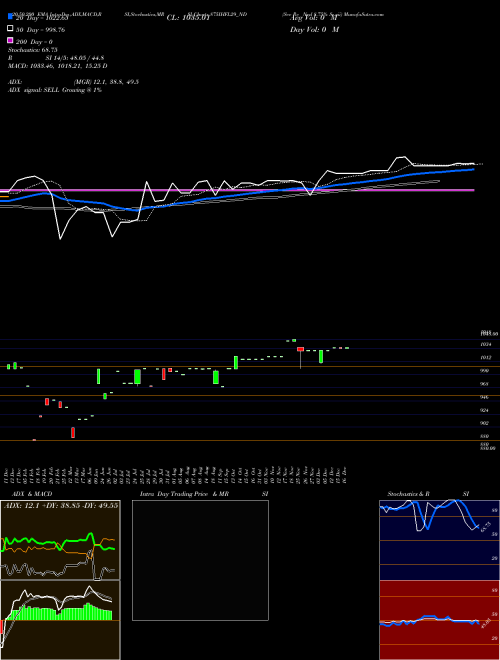This screenshot has width=500, height=660.
Task: Select the '50 Day = 998.76' legend text
Action: pyautogui.click(x=40, y=30)
